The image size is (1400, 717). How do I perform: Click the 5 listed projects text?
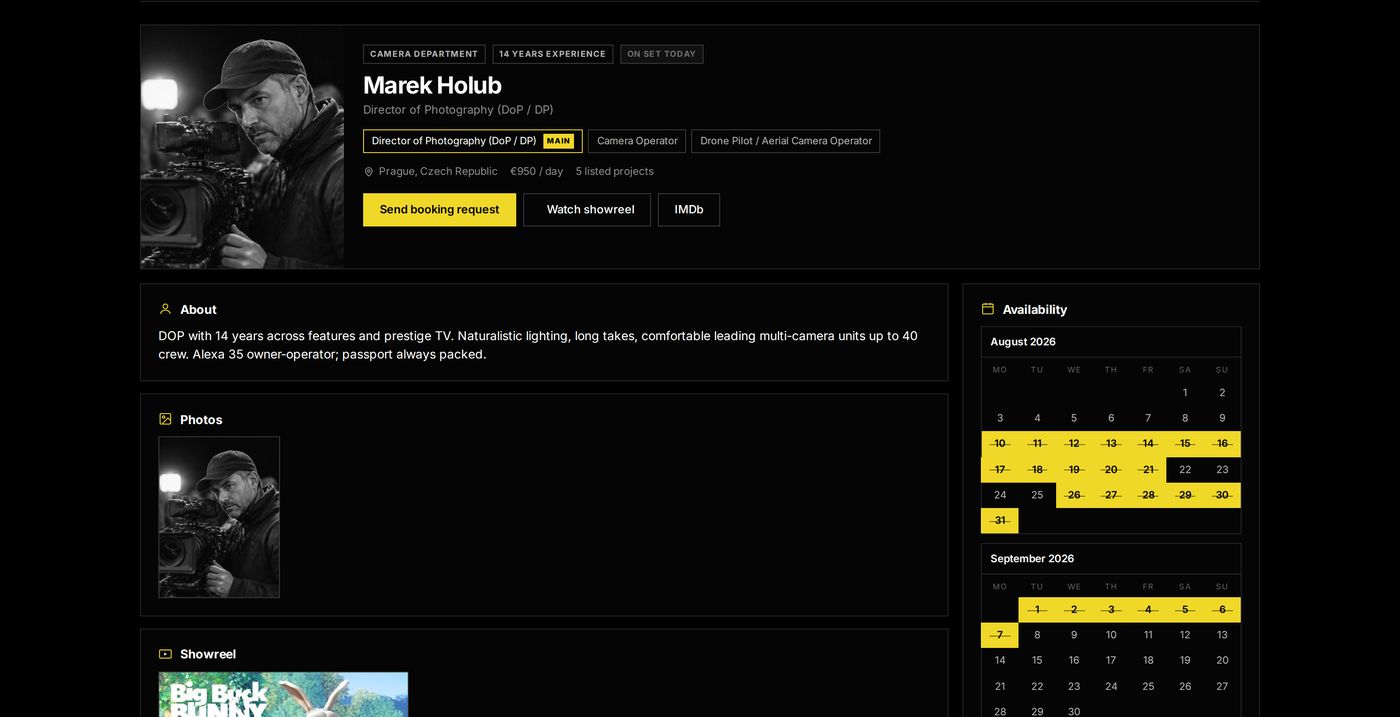(x=614, y=172)
